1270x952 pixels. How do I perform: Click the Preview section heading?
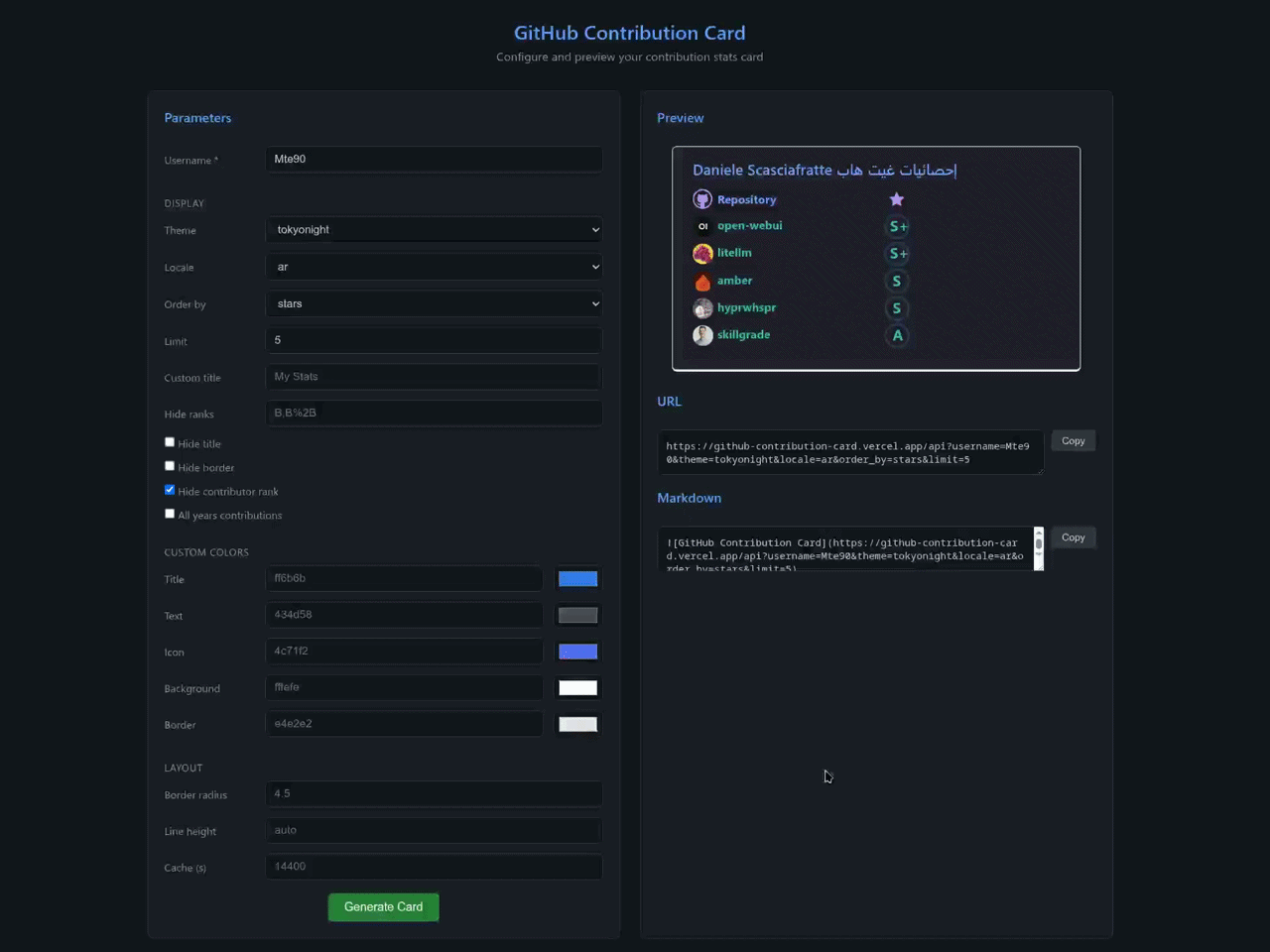coord(680,118)
